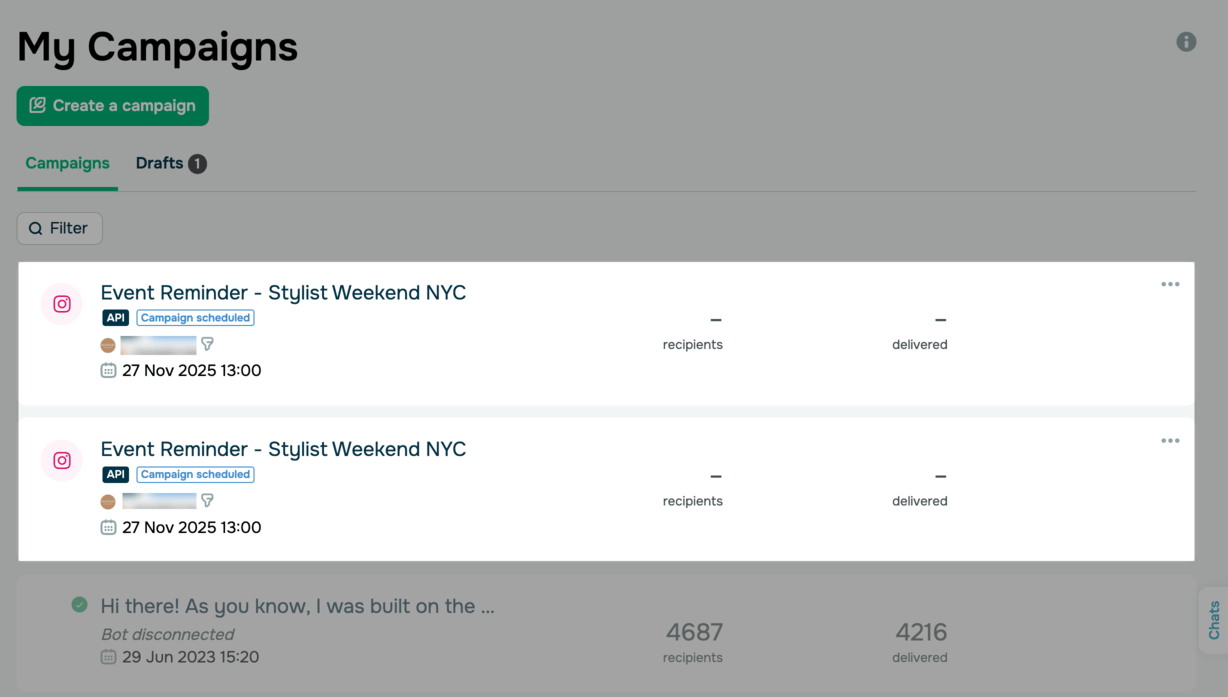Open the three-dot menu for the second campaign
The image size is (1228, 697).
point(1170,441)
